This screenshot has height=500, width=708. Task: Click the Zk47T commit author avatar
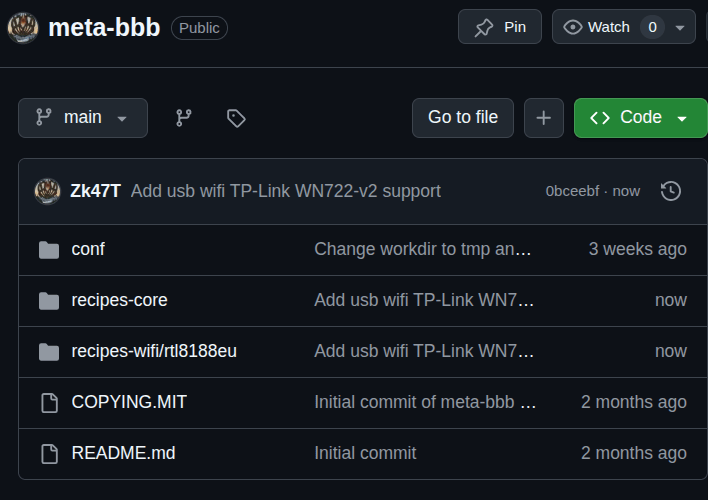[47, 190]
